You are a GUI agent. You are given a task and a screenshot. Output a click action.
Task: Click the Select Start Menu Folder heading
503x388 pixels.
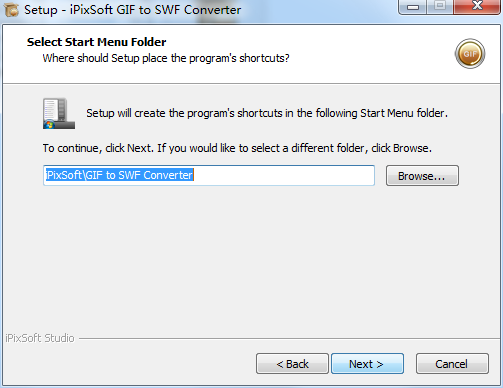click(x=96, y=42)
